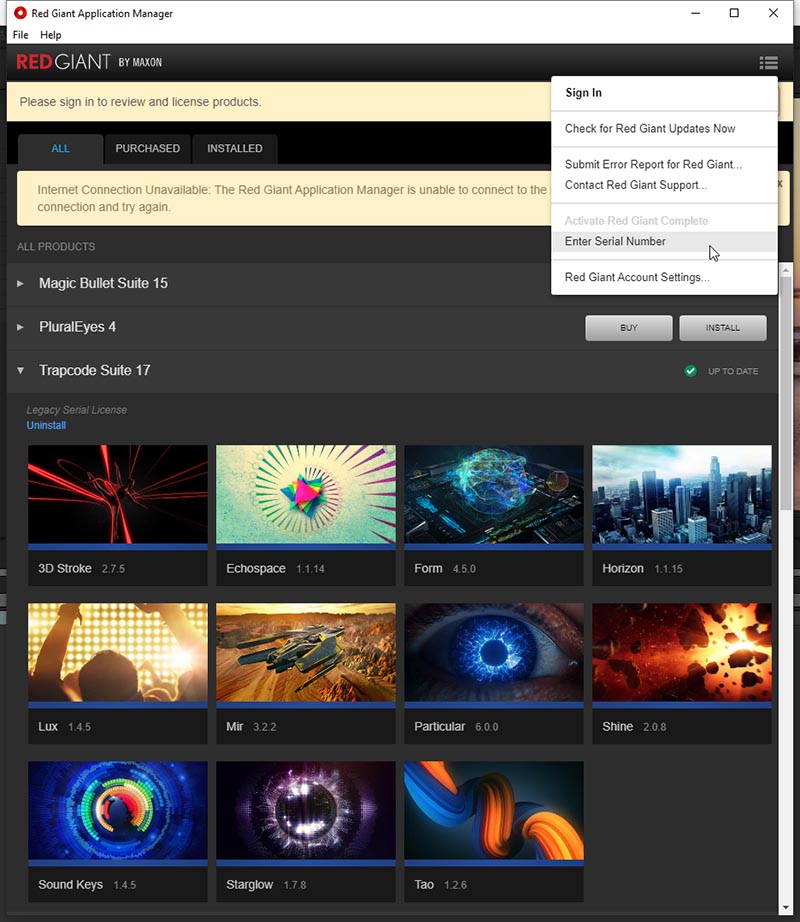Click the Lux version 1.4.5 text
This screenshot has width=800, height=922.
tap(79, 727)
